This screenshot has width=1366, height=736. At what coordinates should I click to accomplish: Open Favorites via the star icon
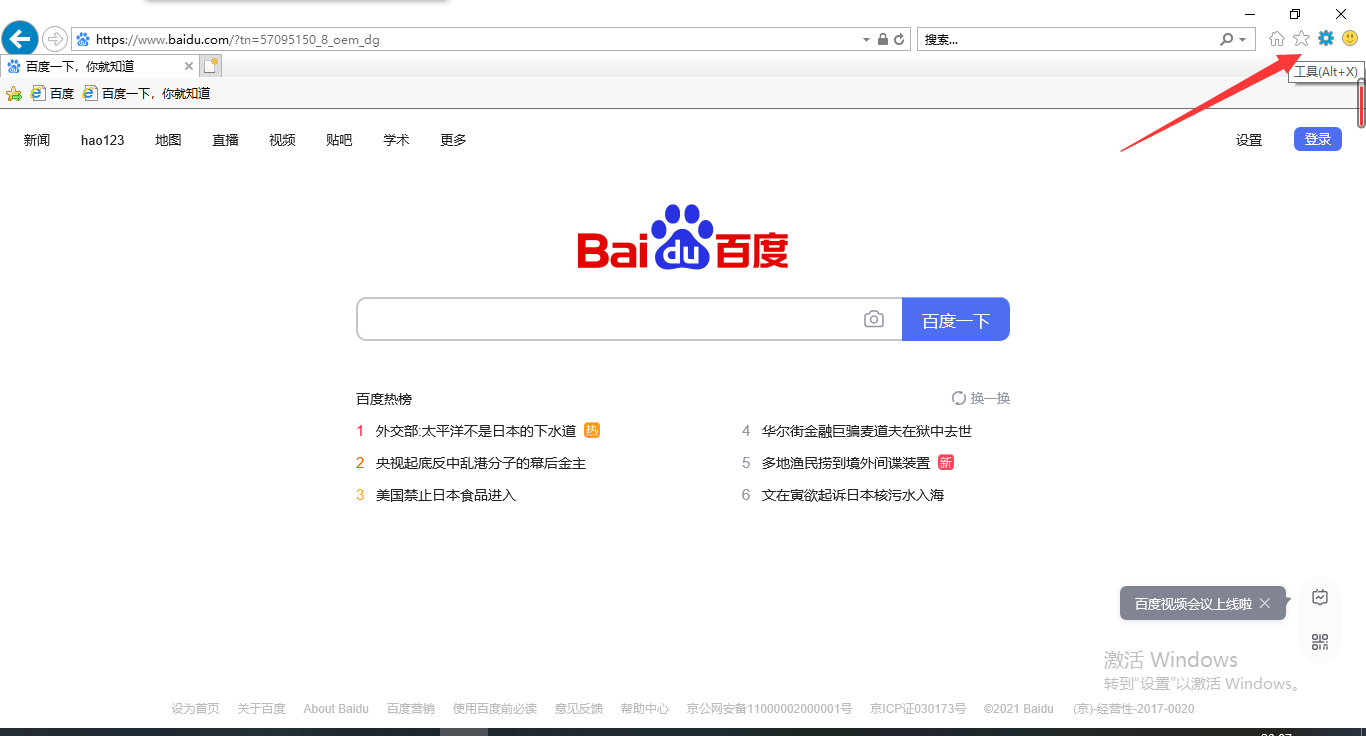tap(1301, 38)
